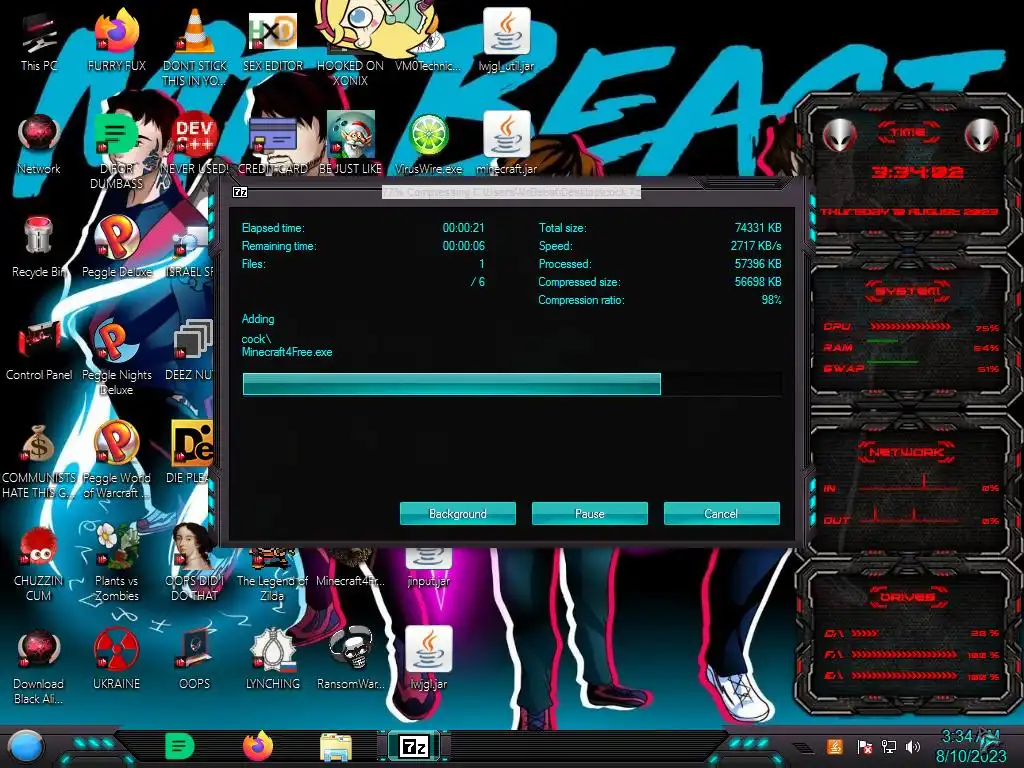Image resolution: width=1024 pixels, height=768 pixels.
Task: Launch Peggle World of Warcraft
Action: [x=116, y=460]
